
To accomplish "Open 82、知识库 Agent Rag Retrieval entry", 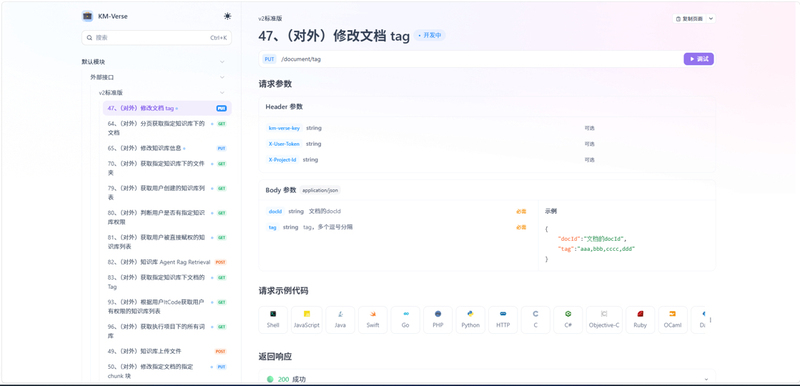I will coord(167,262).
